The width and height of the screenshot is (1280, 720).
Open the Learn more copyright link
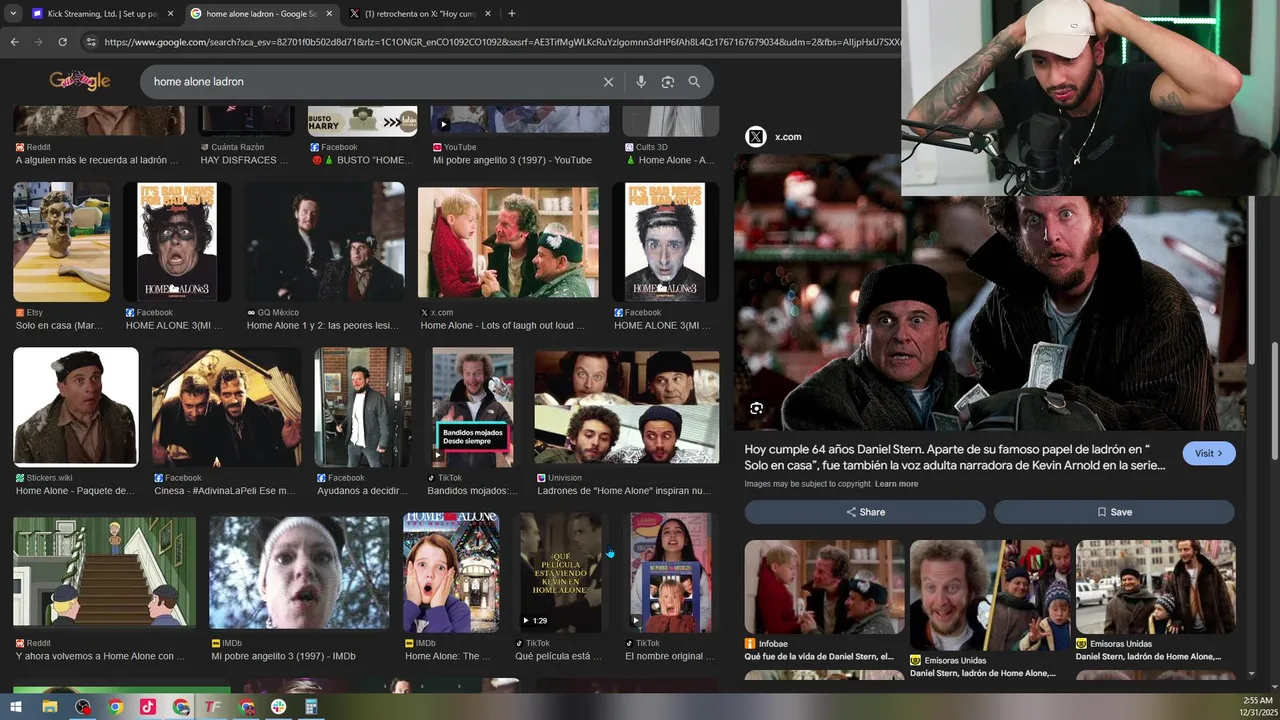point(896,484)
